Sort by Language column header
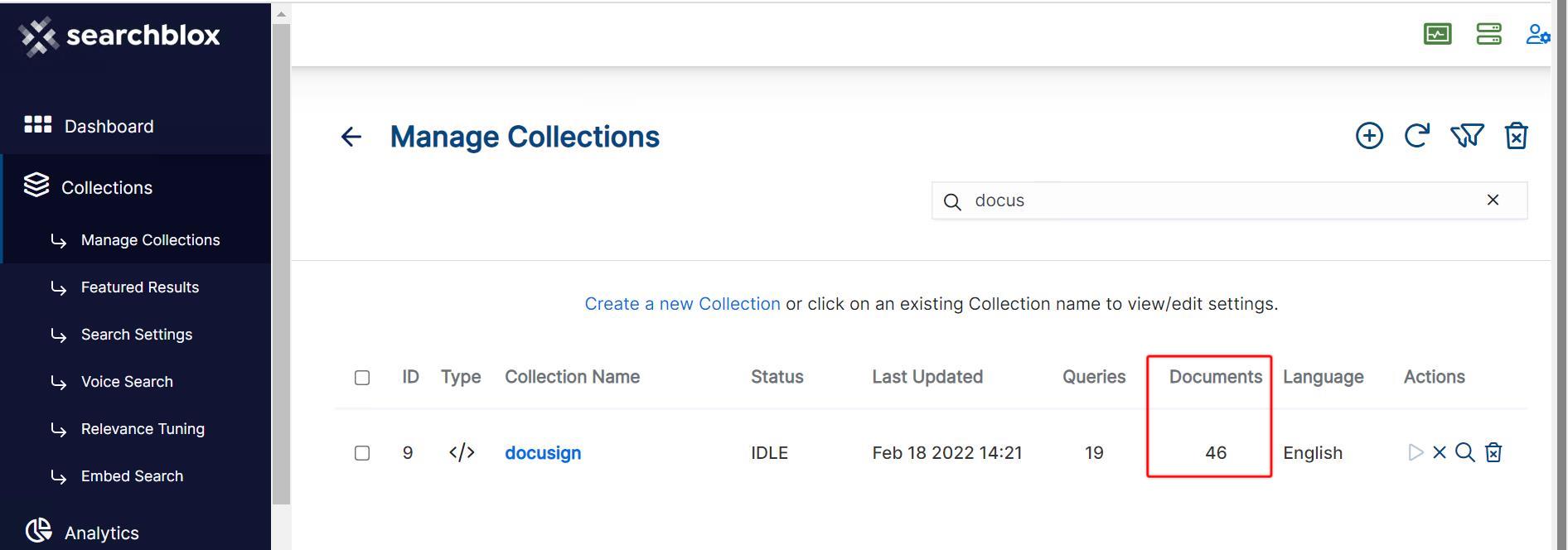Viewport: 1568px width, 550px height. click(1324, 377)
